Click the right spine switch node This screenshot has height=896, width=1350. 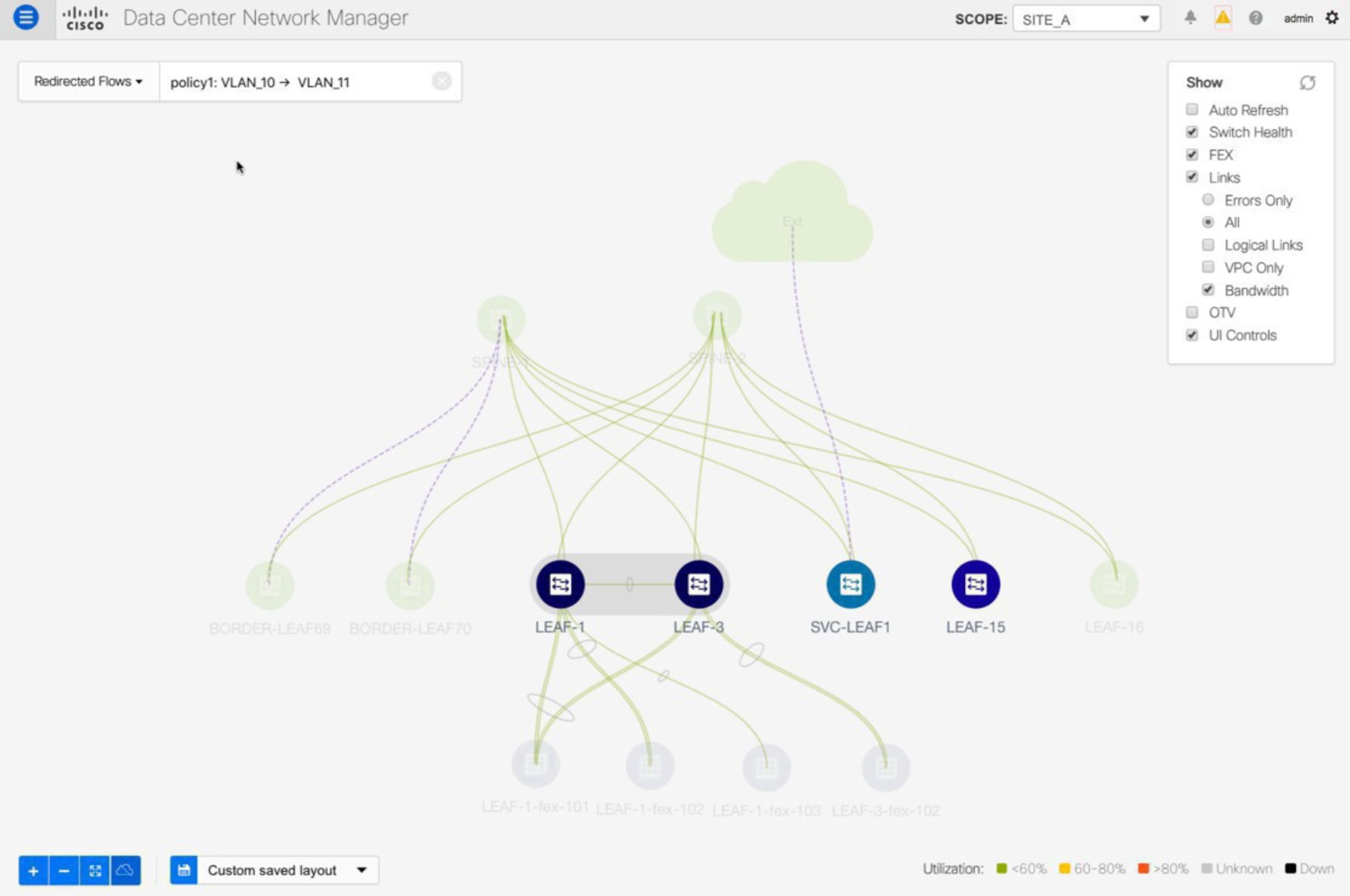coord(717,316)
